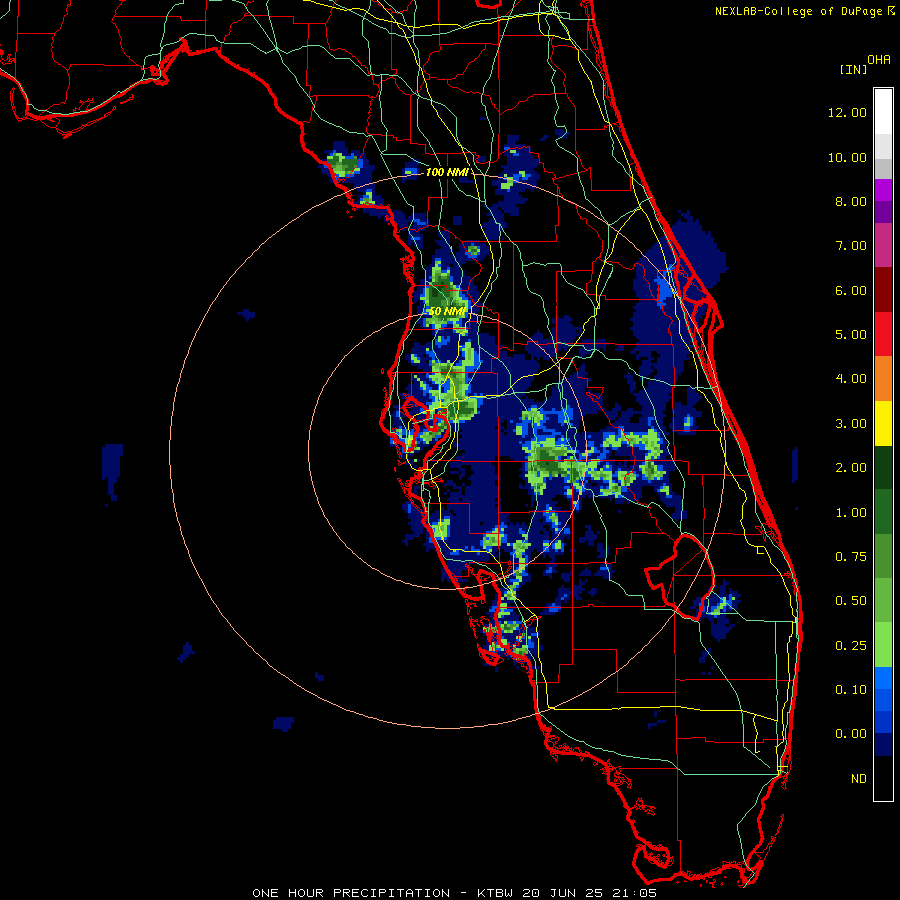Select the [IN] units label
Viewport: 900px width, 900px height.
point(853,69)
